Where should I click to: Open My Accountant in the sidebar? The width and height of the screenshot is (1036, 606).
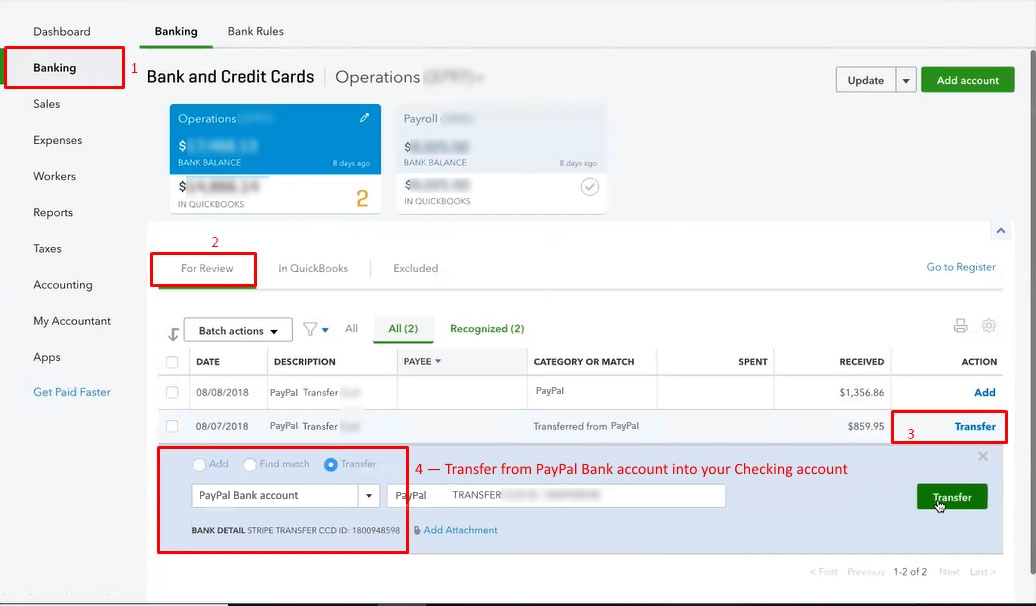click(x=72, y=321)
